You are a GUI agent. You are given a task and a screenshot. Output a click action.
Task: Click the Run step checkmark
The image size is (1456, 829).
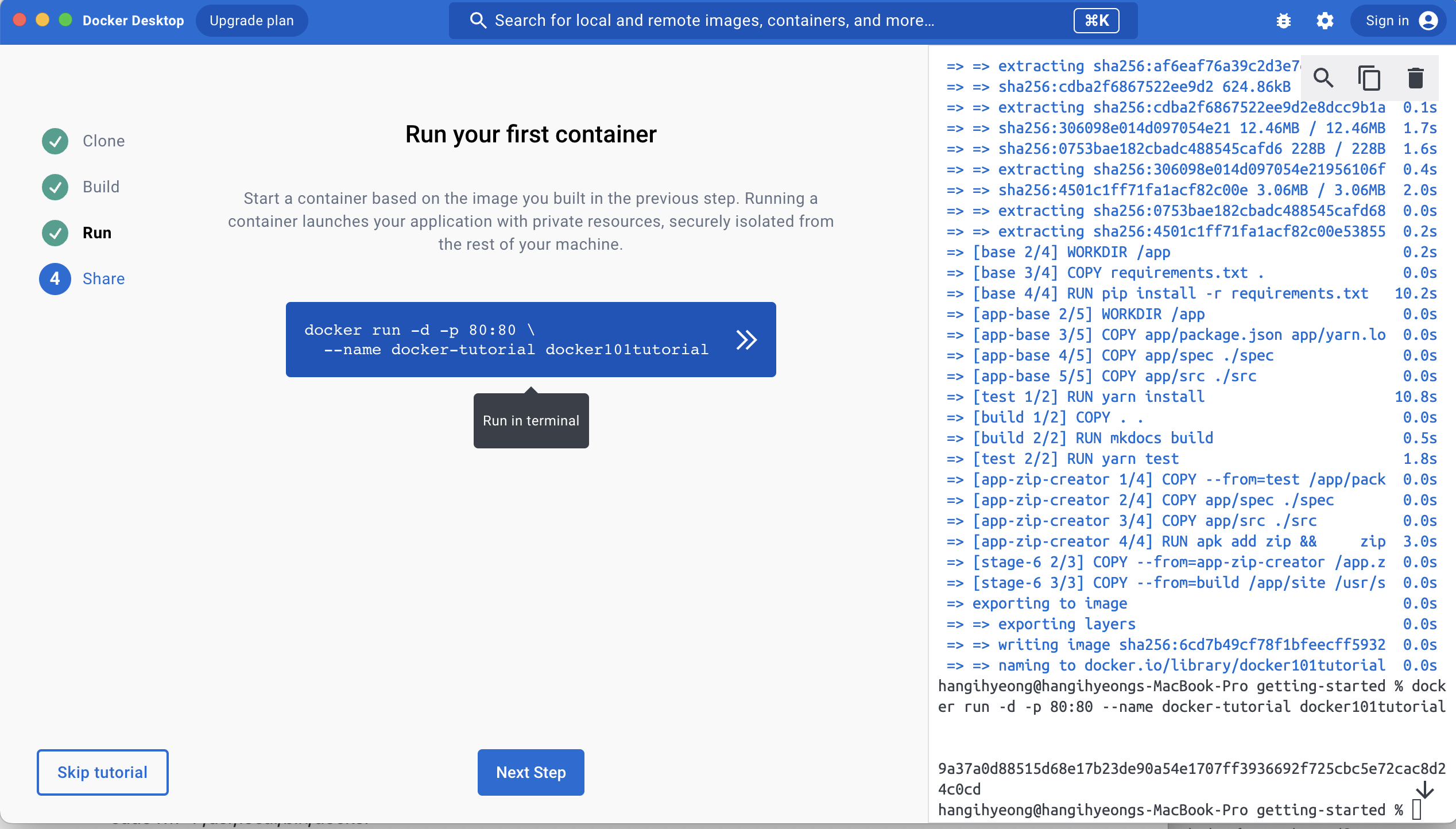[x=55, y=233]
